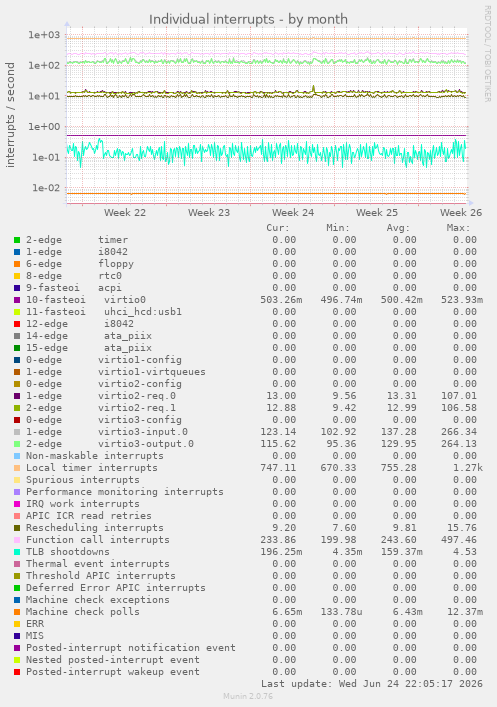This screenshot has width=497, height=707.
Task: Click the Week 24 axis label
Action: tap(293, 212)
